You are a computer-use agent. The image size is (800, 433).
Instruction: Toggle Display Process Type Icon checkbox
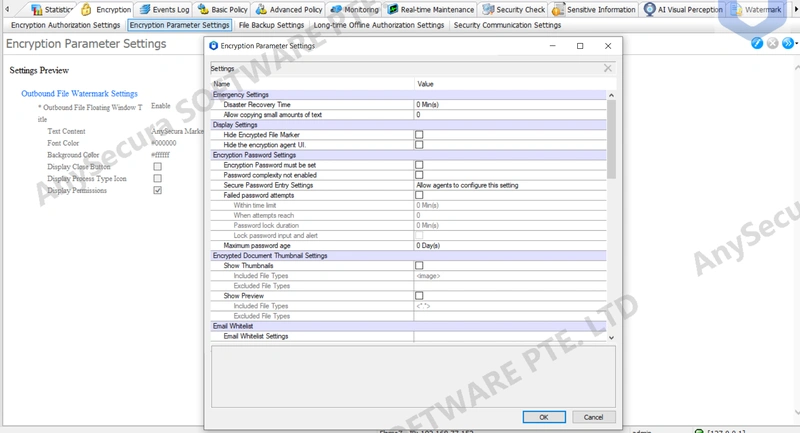(x=158, y=179)
